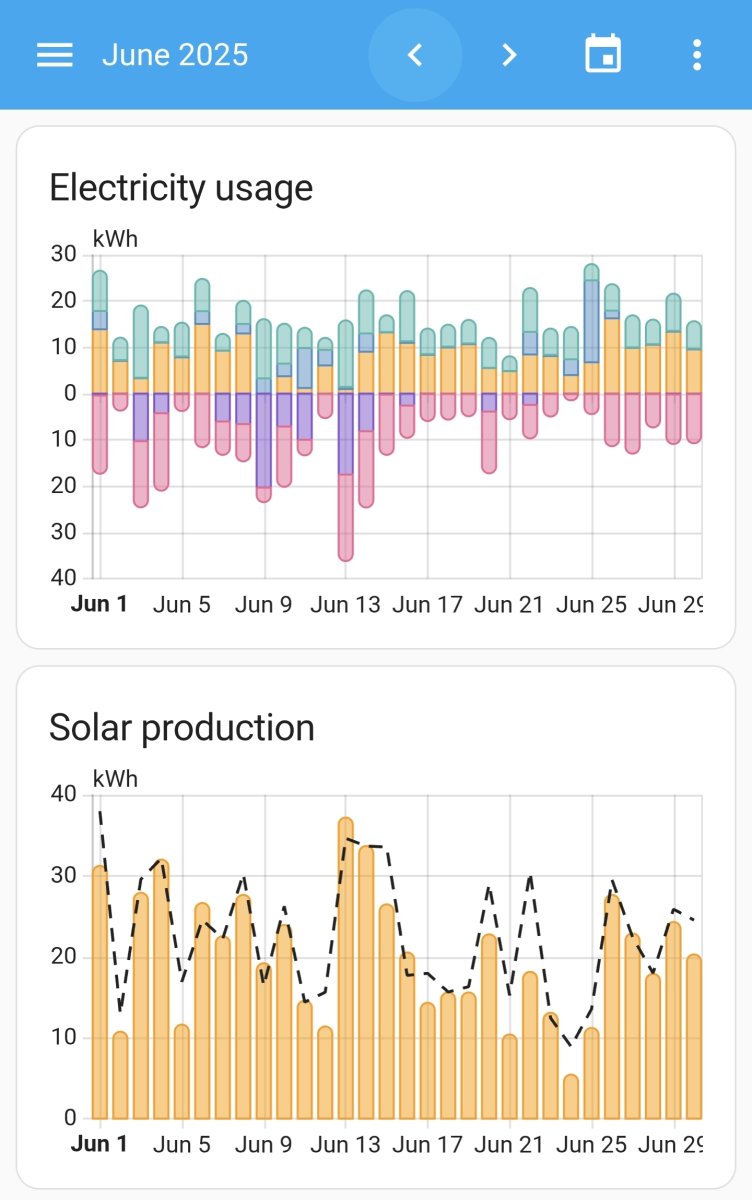The image size is (752, 1200).
Task: Advance to the next month
Action: (x=509, y=55)
